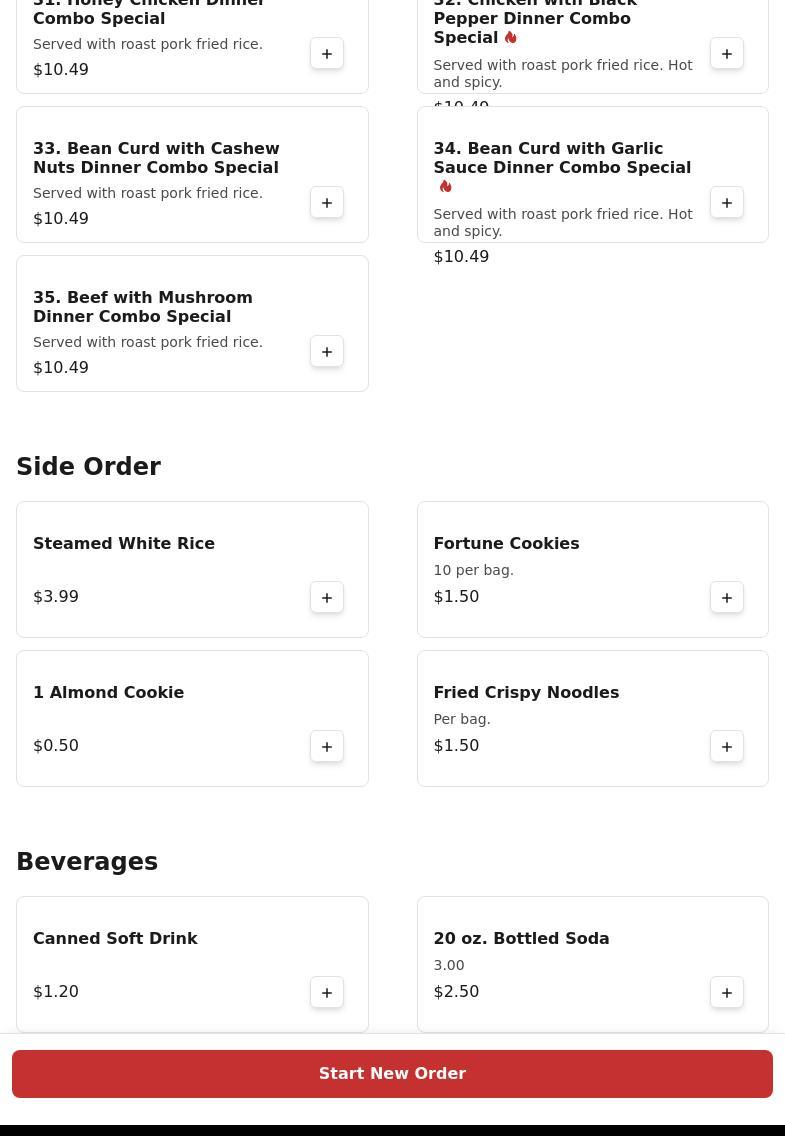Screen dimensions: 785x1136
Task: Click the Start New Order button
Action: pos(392,1074)
